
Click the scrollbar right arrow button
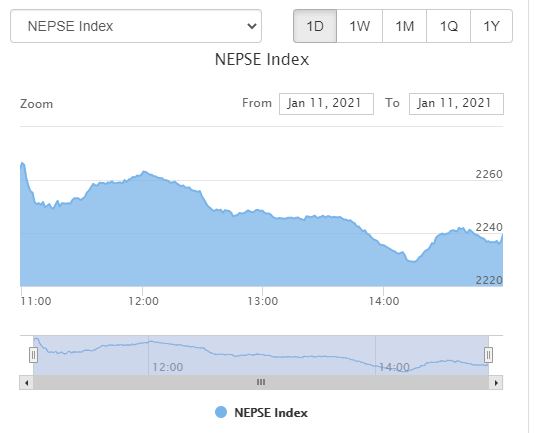coord(496,382)
